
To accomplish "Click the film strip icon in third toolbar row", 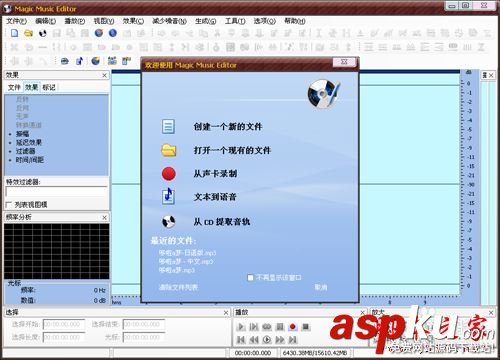I will pos(112,61).
